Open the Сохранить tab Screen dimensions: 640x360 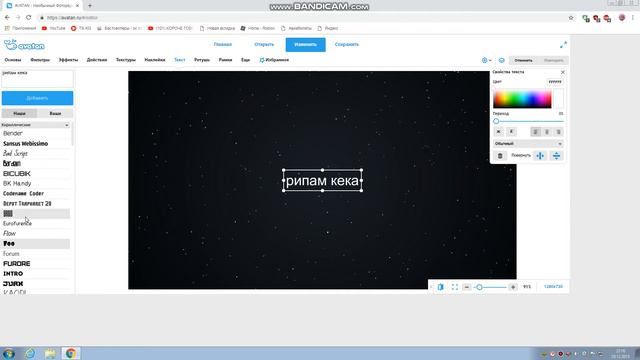pyautogui.click(x=347, y=44)
